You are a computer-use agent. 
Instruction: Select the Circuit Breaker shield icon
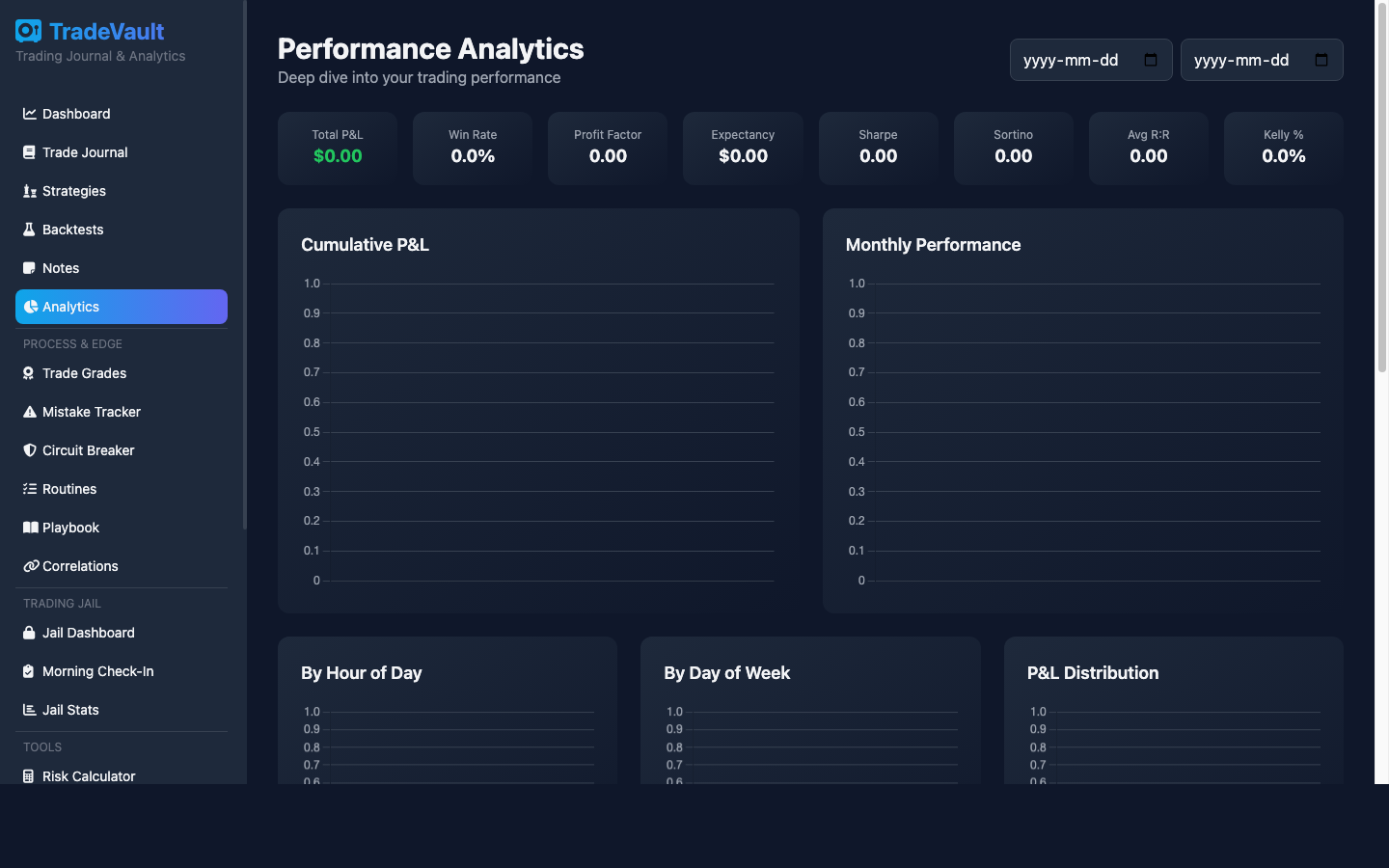coord(29,450)
